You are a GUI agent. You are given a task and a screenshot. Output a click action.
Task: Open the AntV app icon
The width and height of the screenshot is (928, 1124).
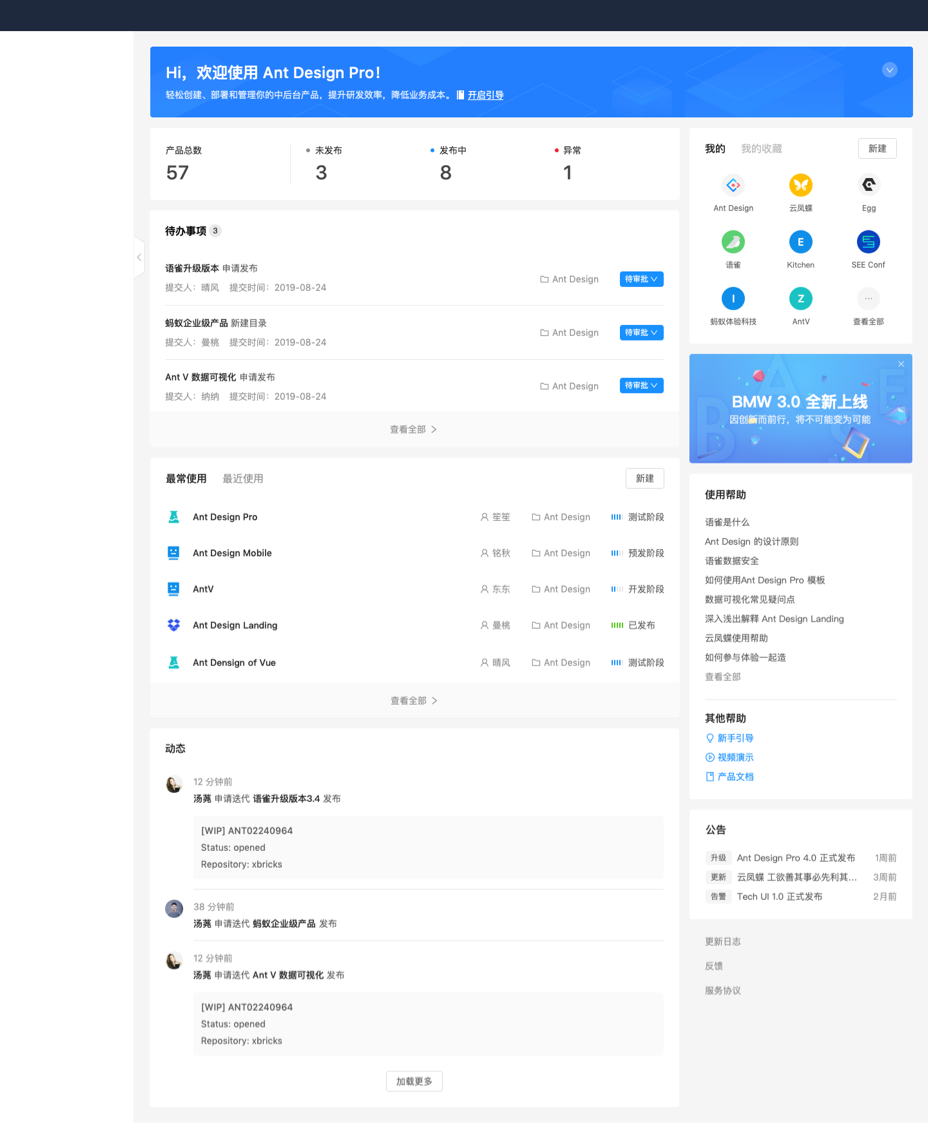(801, 299)
